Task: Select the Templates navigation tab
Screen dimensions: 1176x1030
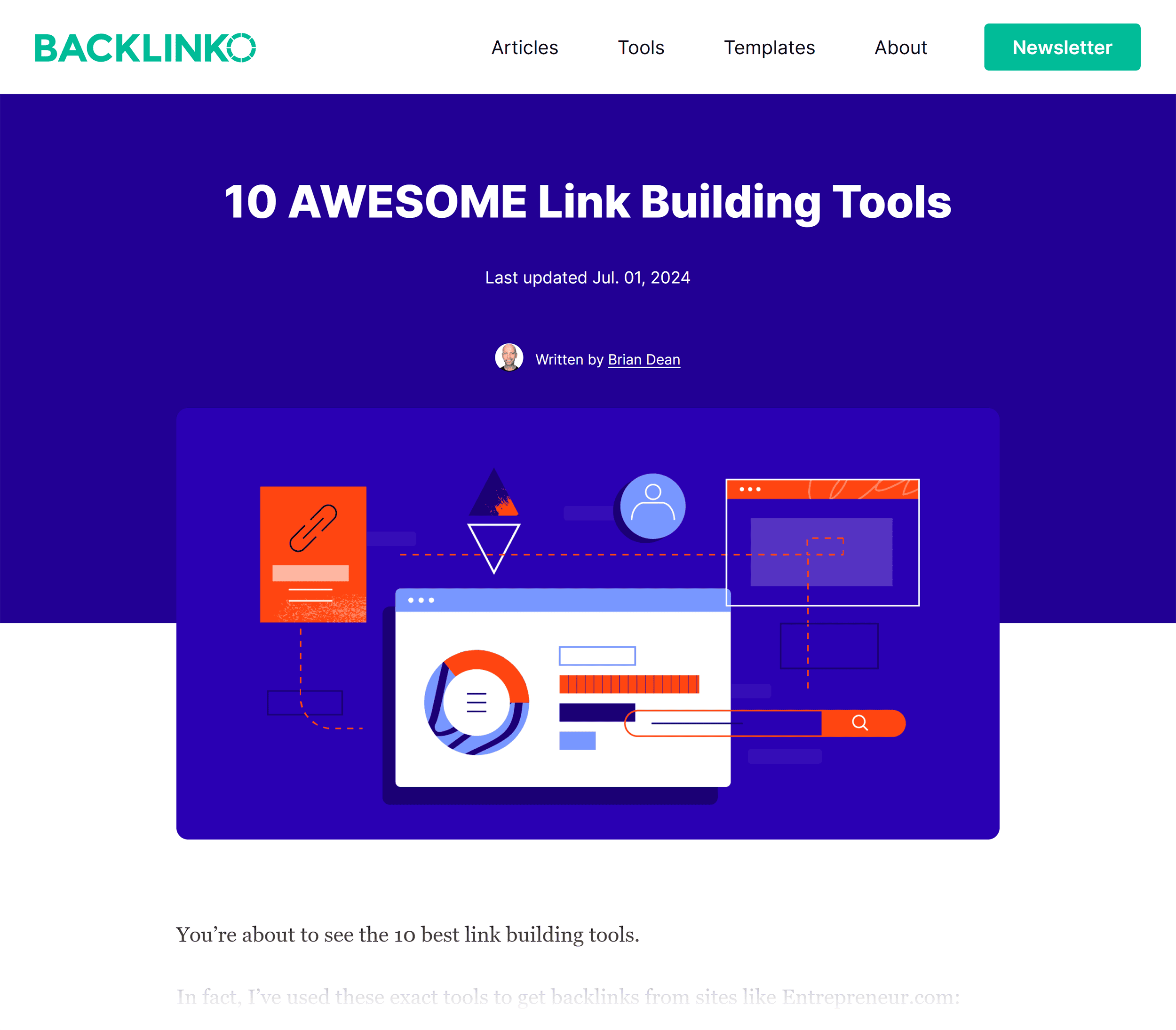Action: [769, 47]
